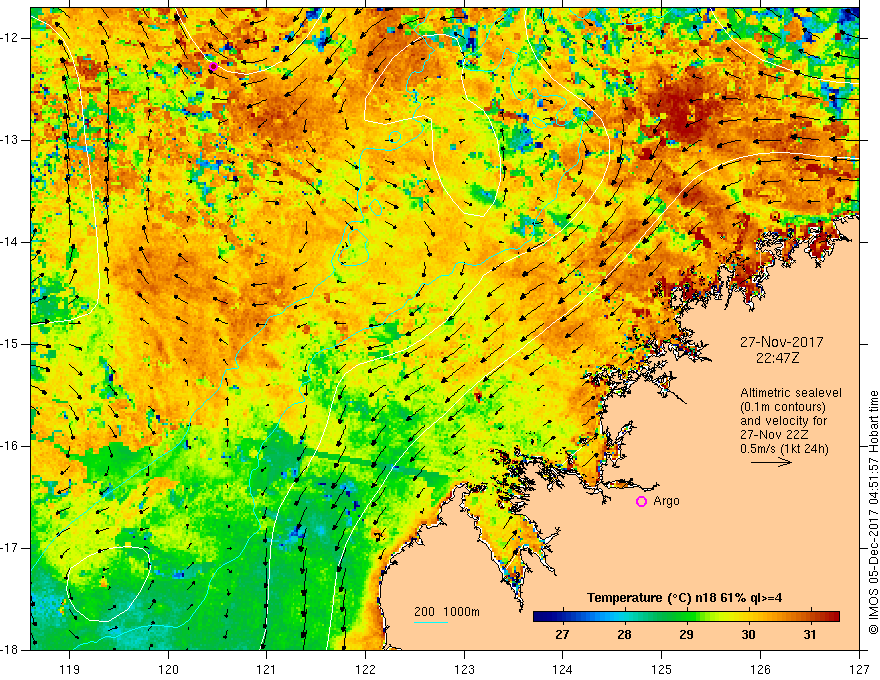The image size is (880, 680).
Task: Click the cyan 200m isobath legend line
Action: (x=431, y=623)
